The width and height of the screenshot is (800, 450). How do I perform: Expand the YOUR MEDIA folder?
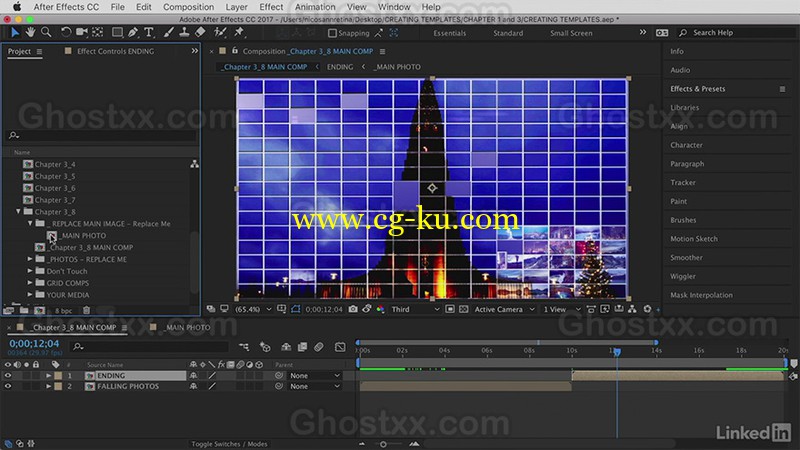pyautogui.click(x=30, y=294)
